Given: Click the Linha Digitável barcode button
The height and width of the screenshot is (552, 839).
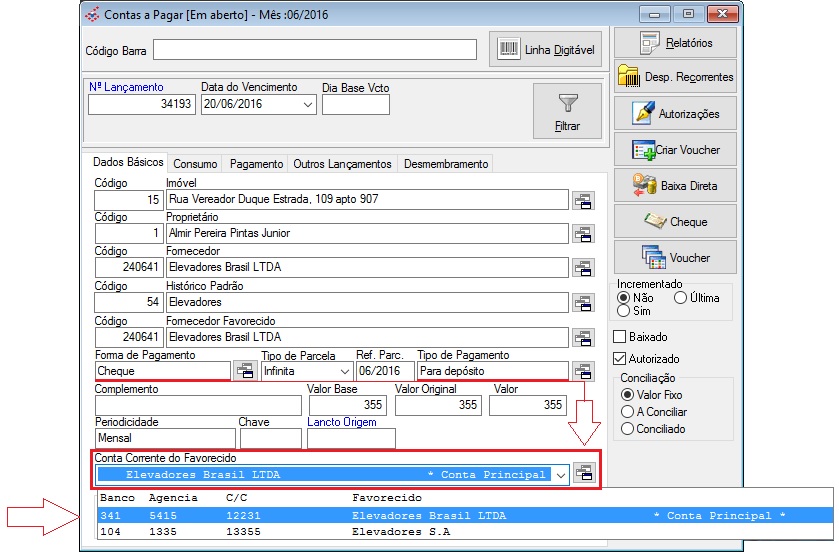Looking at the screenshot, I should click(x=546, y=49).
